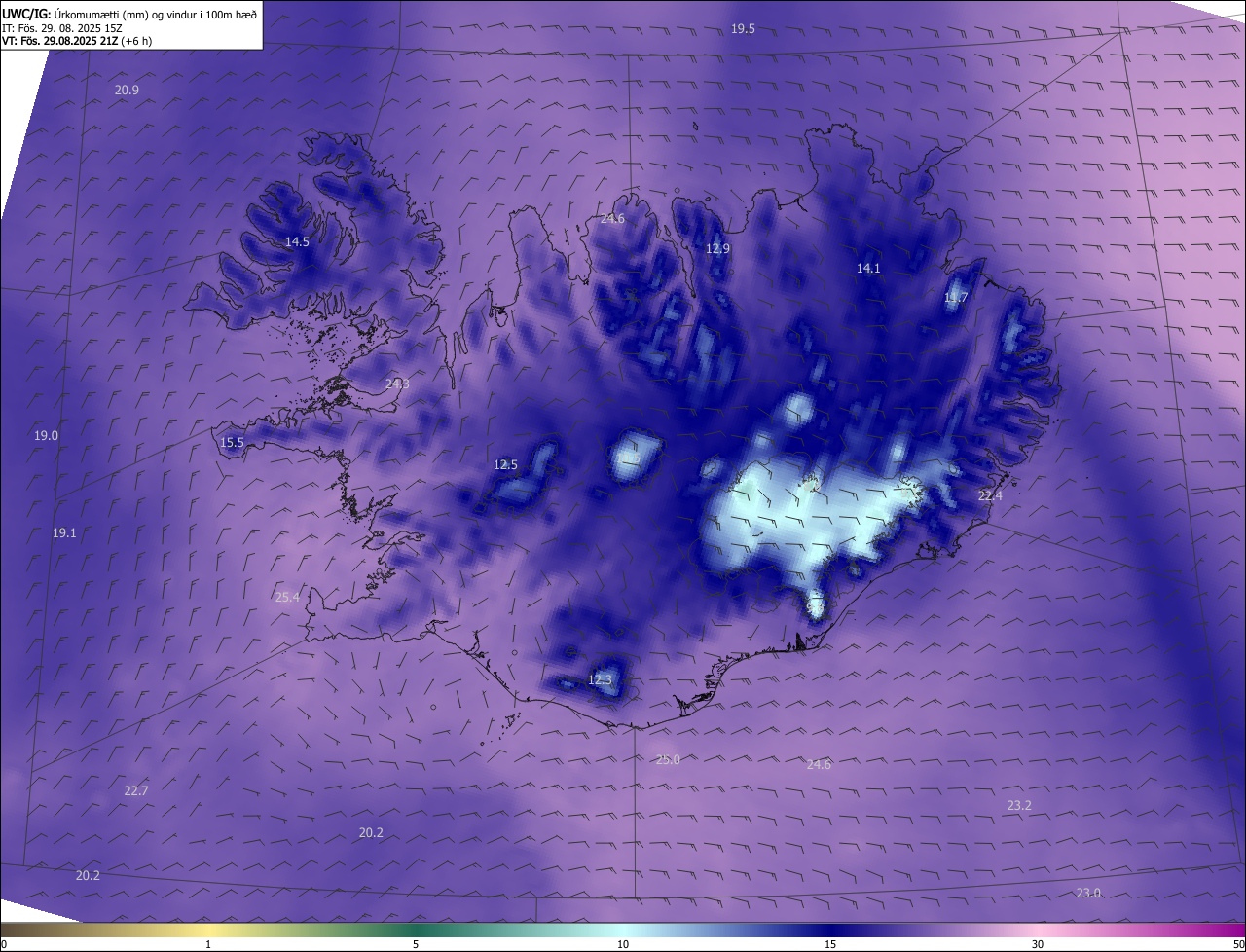Image resolution: width=1246 pixels, height=952 pixels.
Task: Click the 12.9 value label
Action: click(717, 248)
